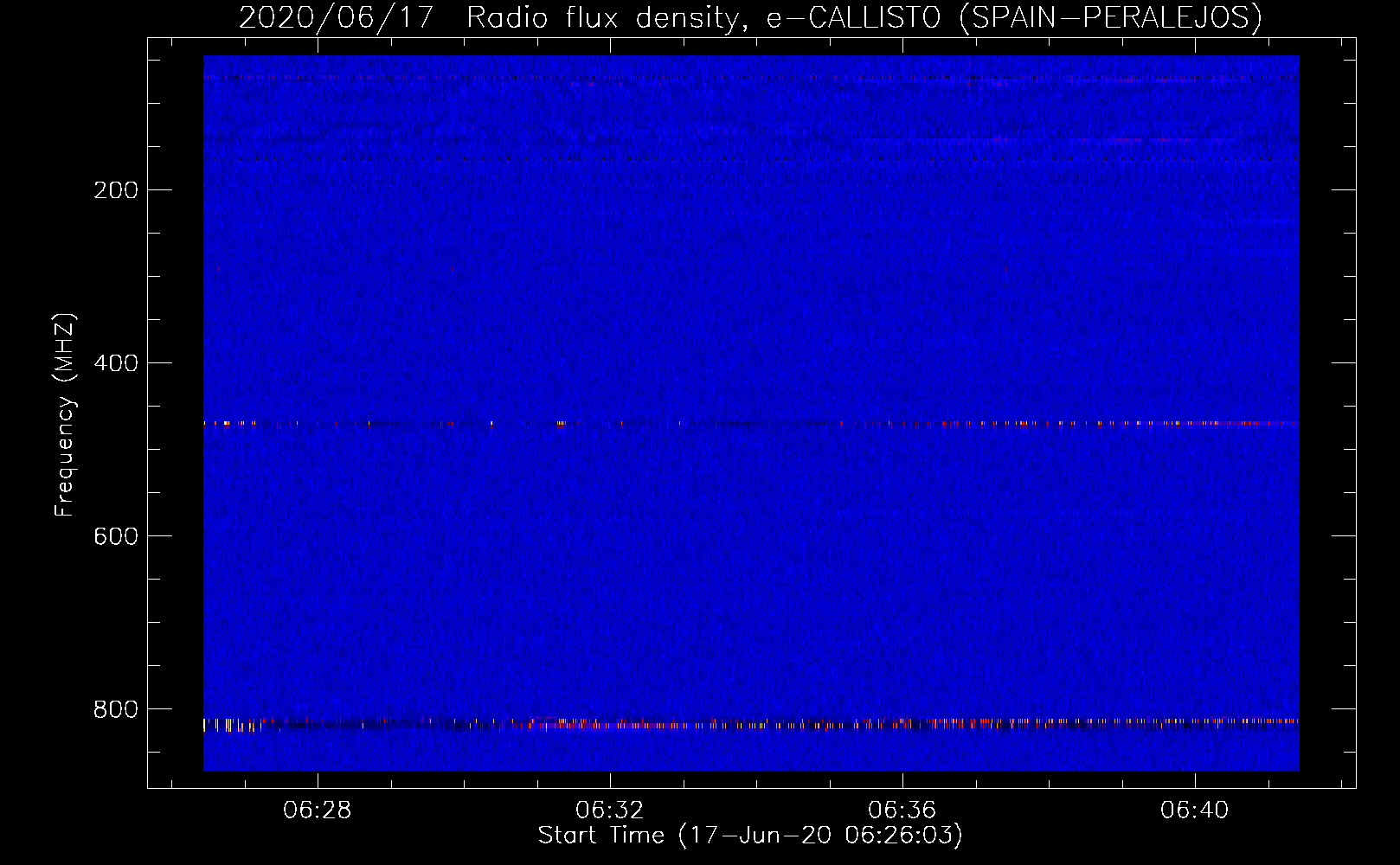This screenshot has width=1400, height=865.
Task: Click the '800' frequency tick label
Action: [x=116, y=709]
